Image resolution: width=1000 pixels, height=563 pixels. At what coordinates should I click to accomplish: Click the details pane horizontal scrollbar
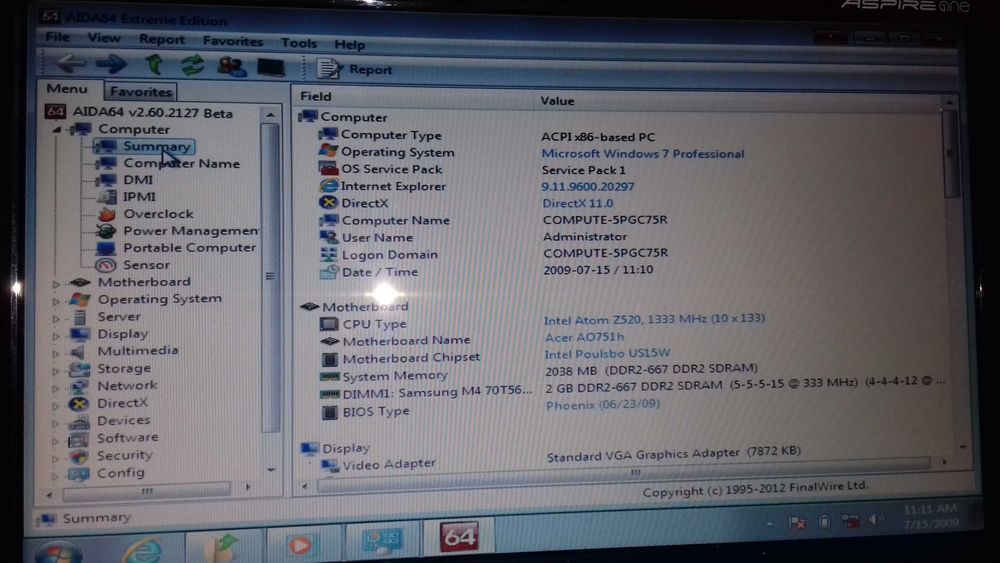pyautogui.click(x=622, y=475)
